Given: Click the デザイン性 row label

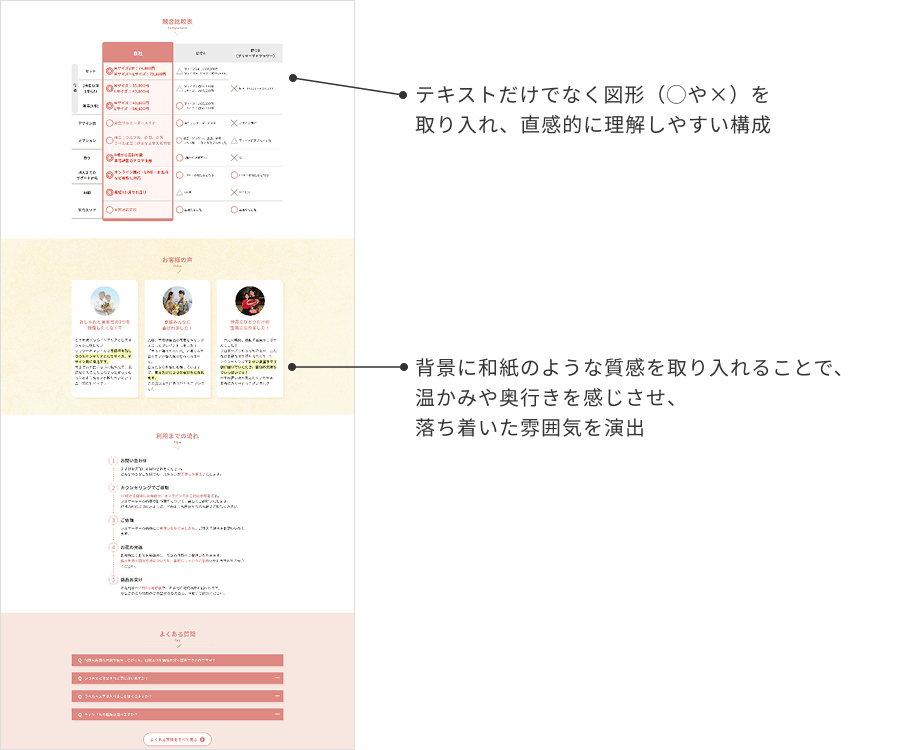Looking at the screenshot, I should pos(87,123).
